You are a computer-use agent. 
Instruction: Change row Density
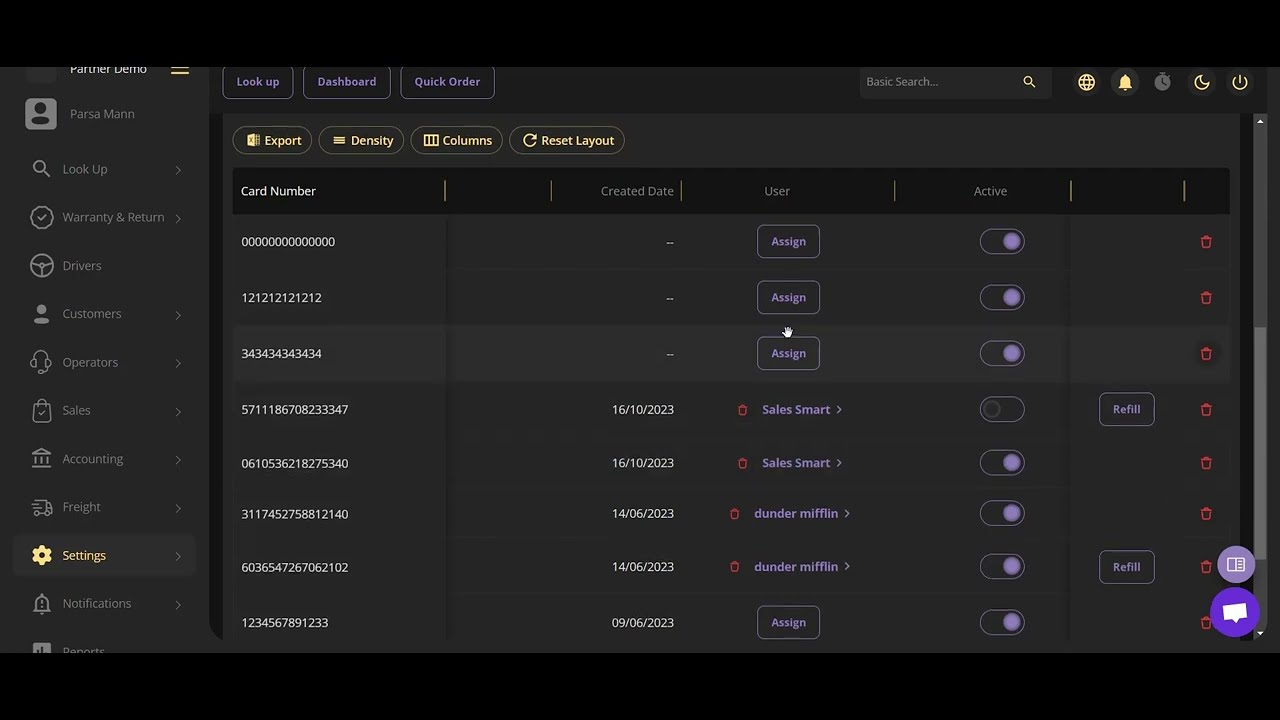(362, 141)
